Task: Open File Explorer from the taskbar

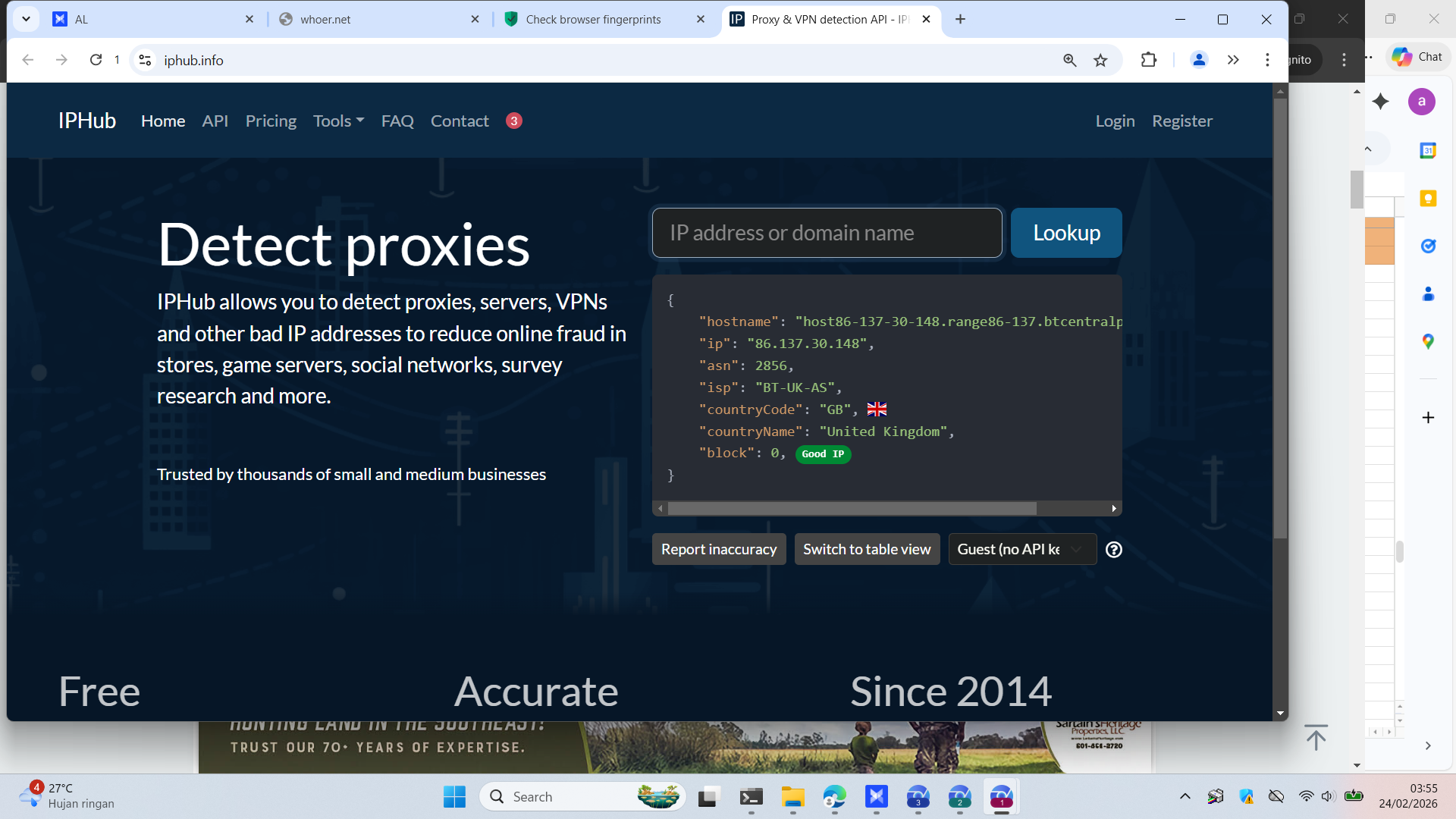Action: (x=792, y=797)
